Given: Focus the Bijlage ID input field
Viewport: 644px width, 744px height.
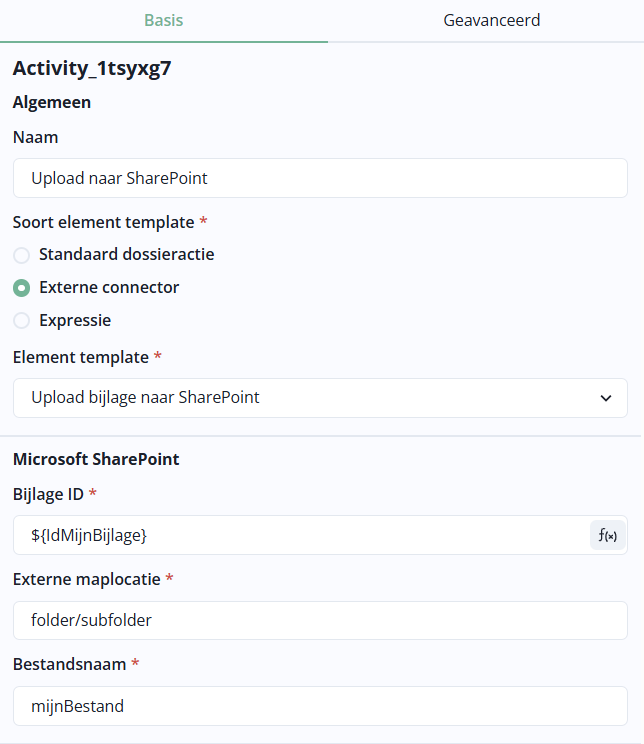Looking at the screenshot, I should tap(300, 535).
